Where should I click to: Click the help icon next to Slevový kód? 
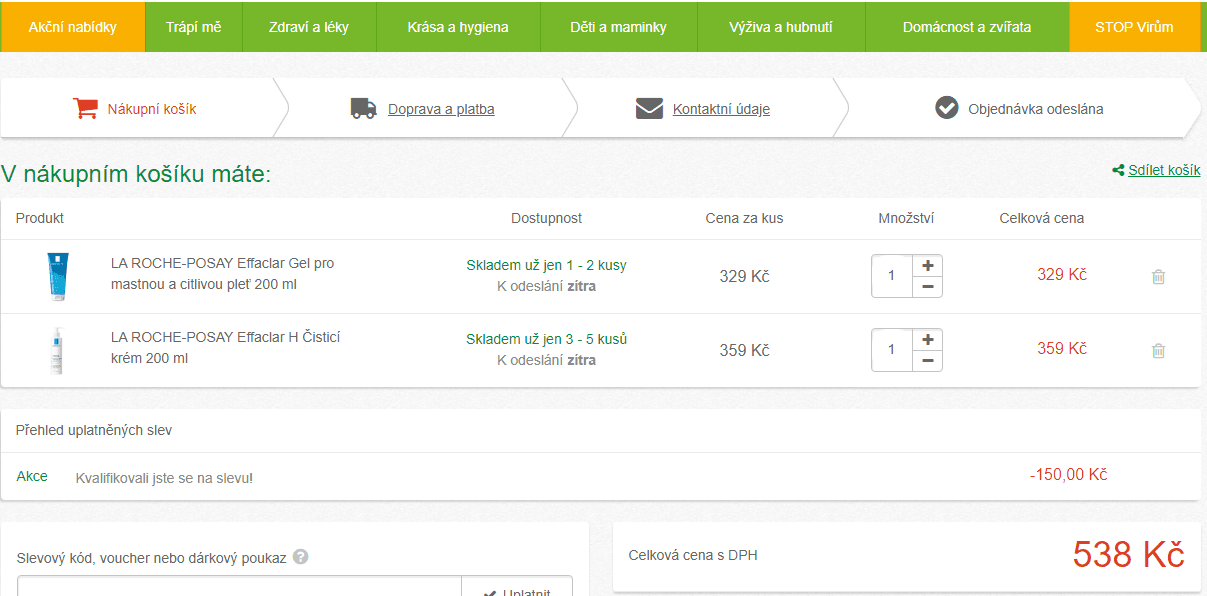pos(300,557)
